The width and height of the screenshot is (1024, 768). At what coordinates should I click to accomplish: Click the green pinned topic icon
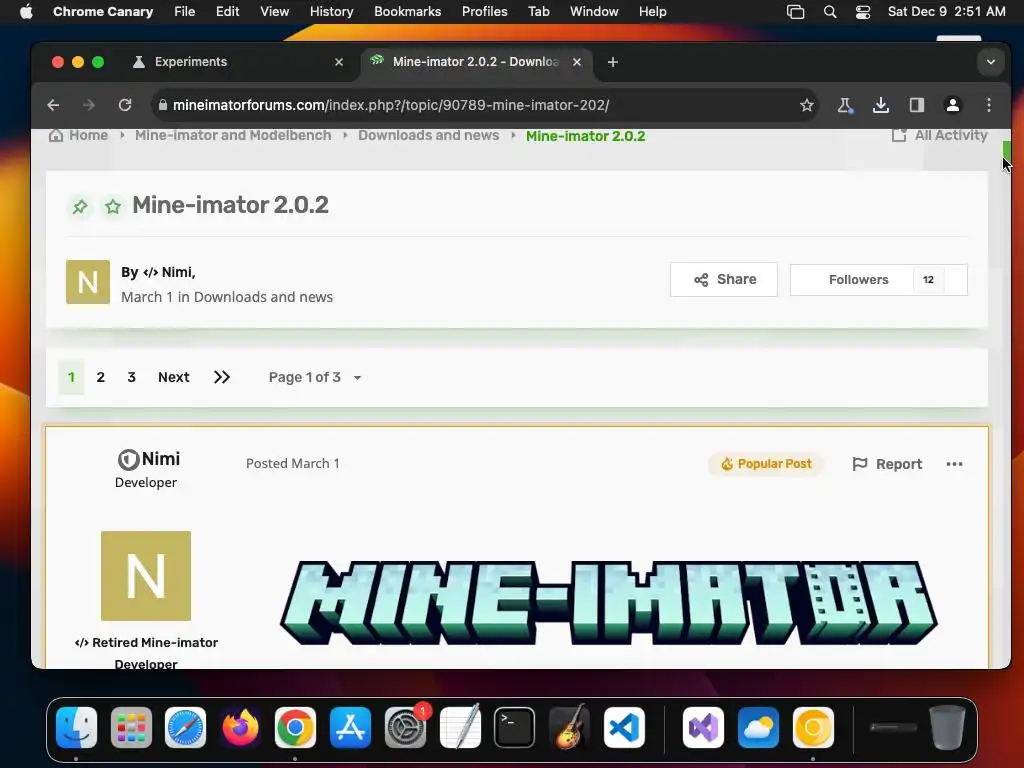tap(80, 207)
